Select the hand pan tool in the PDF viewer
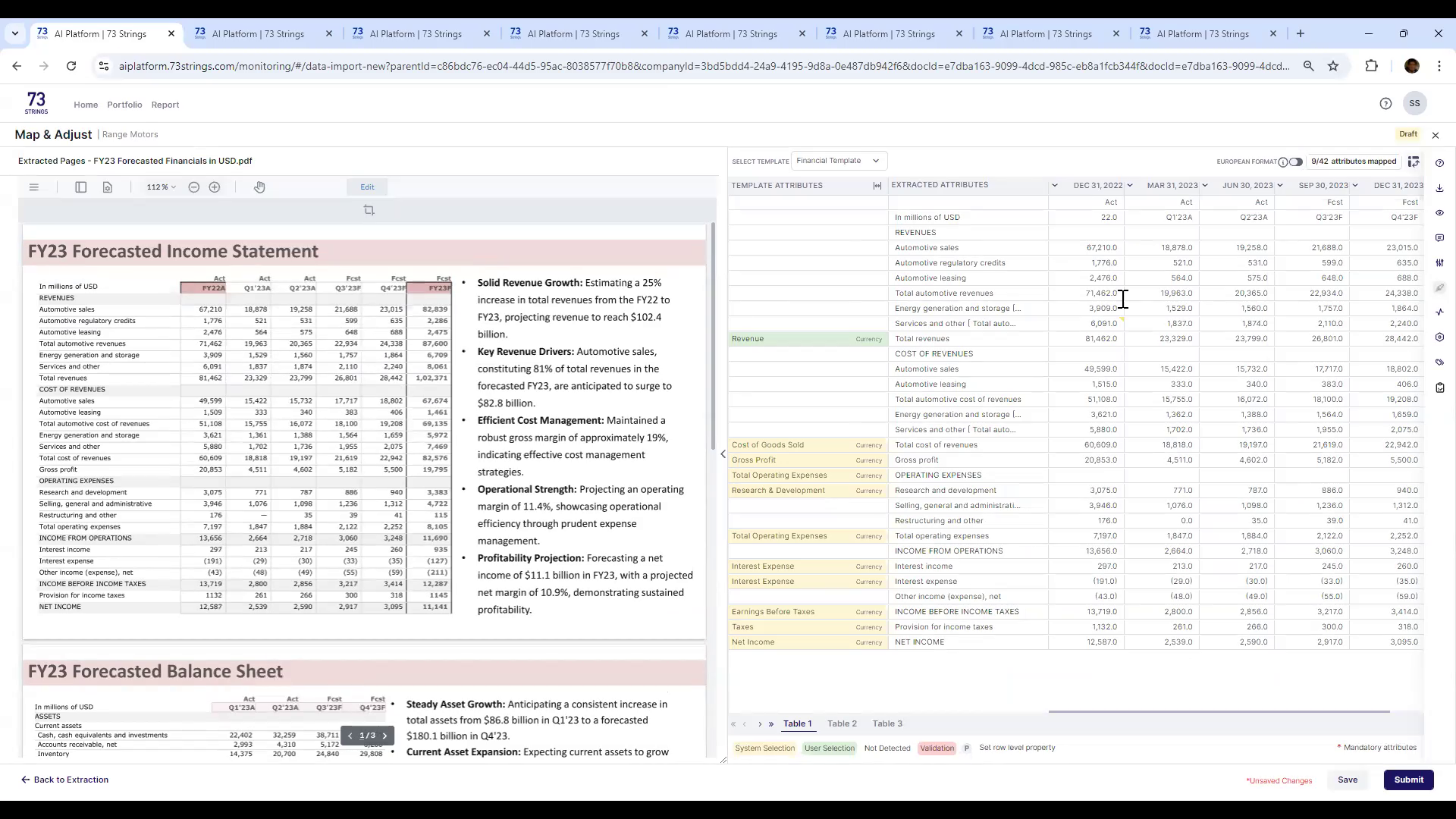 point(259,187)
